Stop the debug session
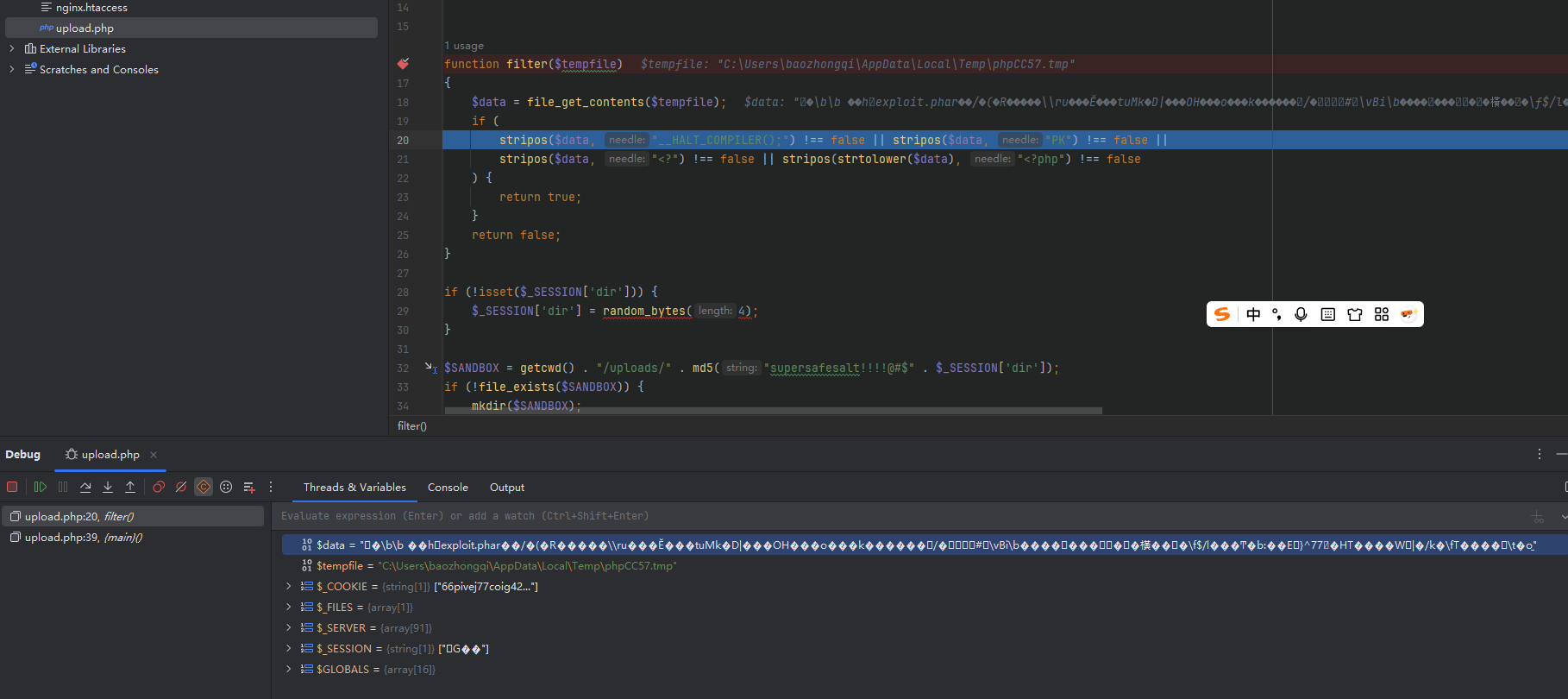Screen dimensions: 1568x699 (12, 487)
